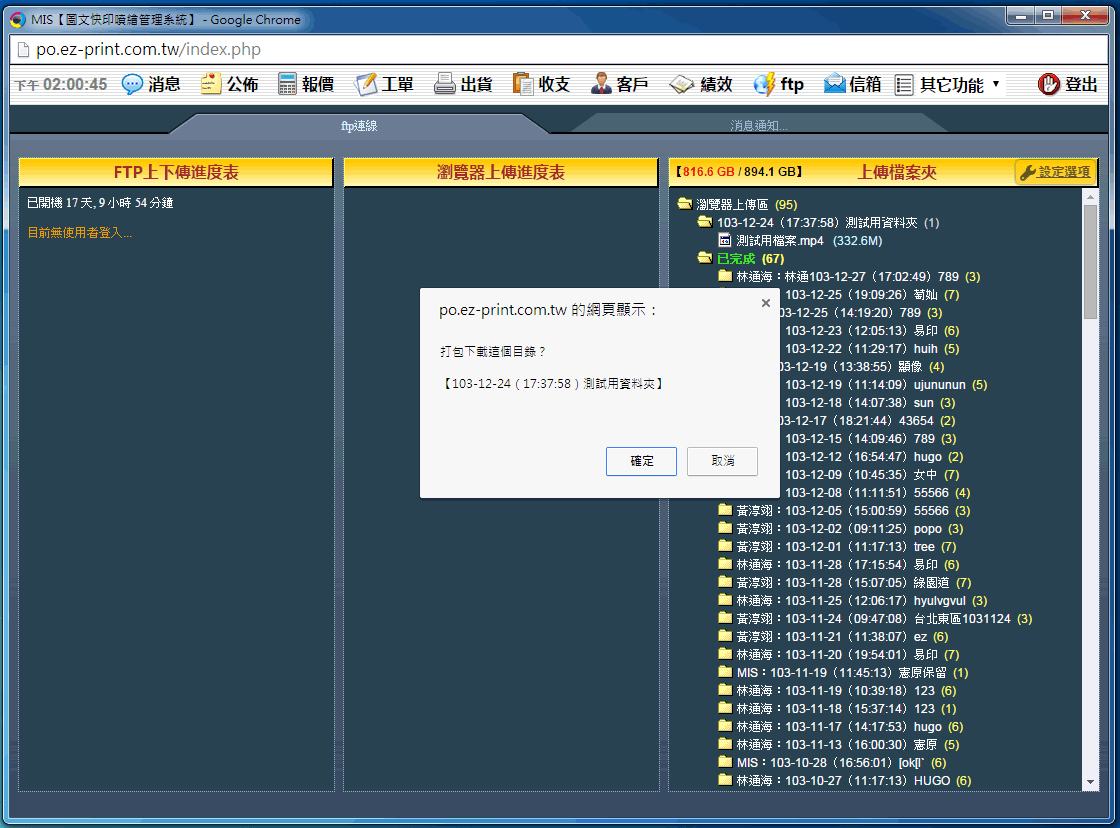Select the 工單 work order icon
The height and width of the screenshot is (828, 1120).
tap(366, 85)
